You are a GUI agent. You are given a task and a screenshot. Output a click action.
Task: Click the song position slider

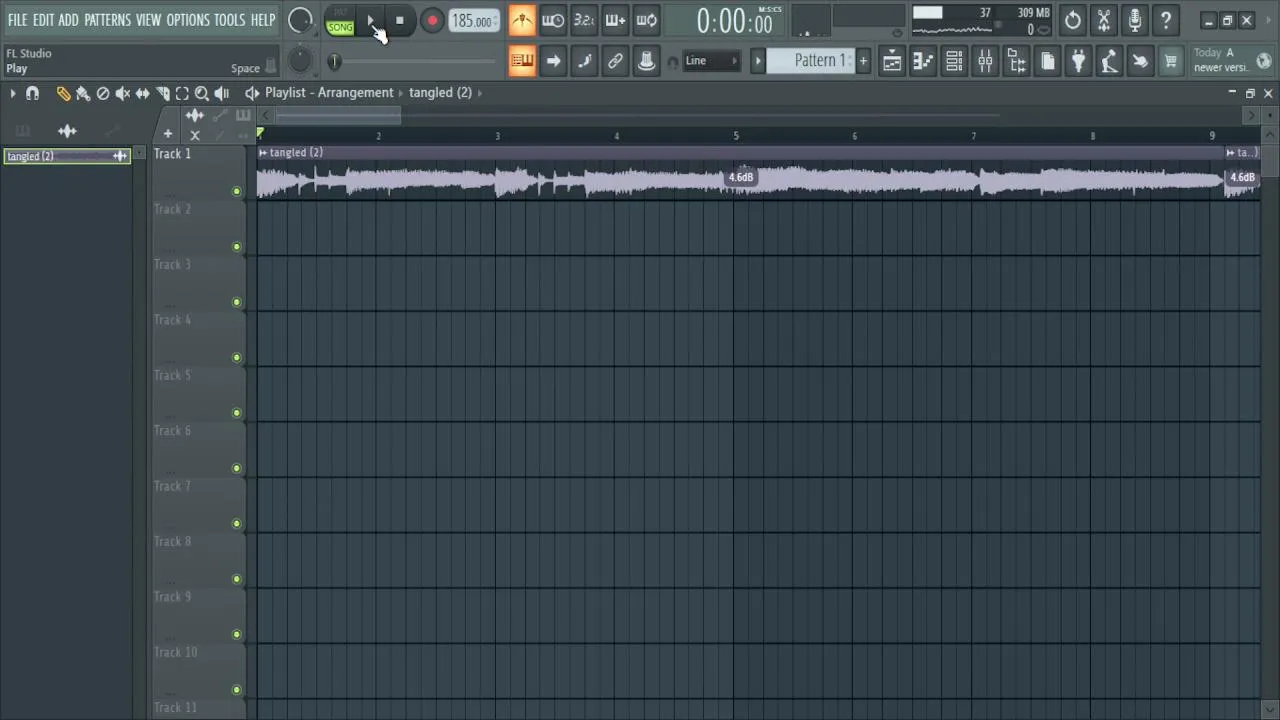(415, 61)
